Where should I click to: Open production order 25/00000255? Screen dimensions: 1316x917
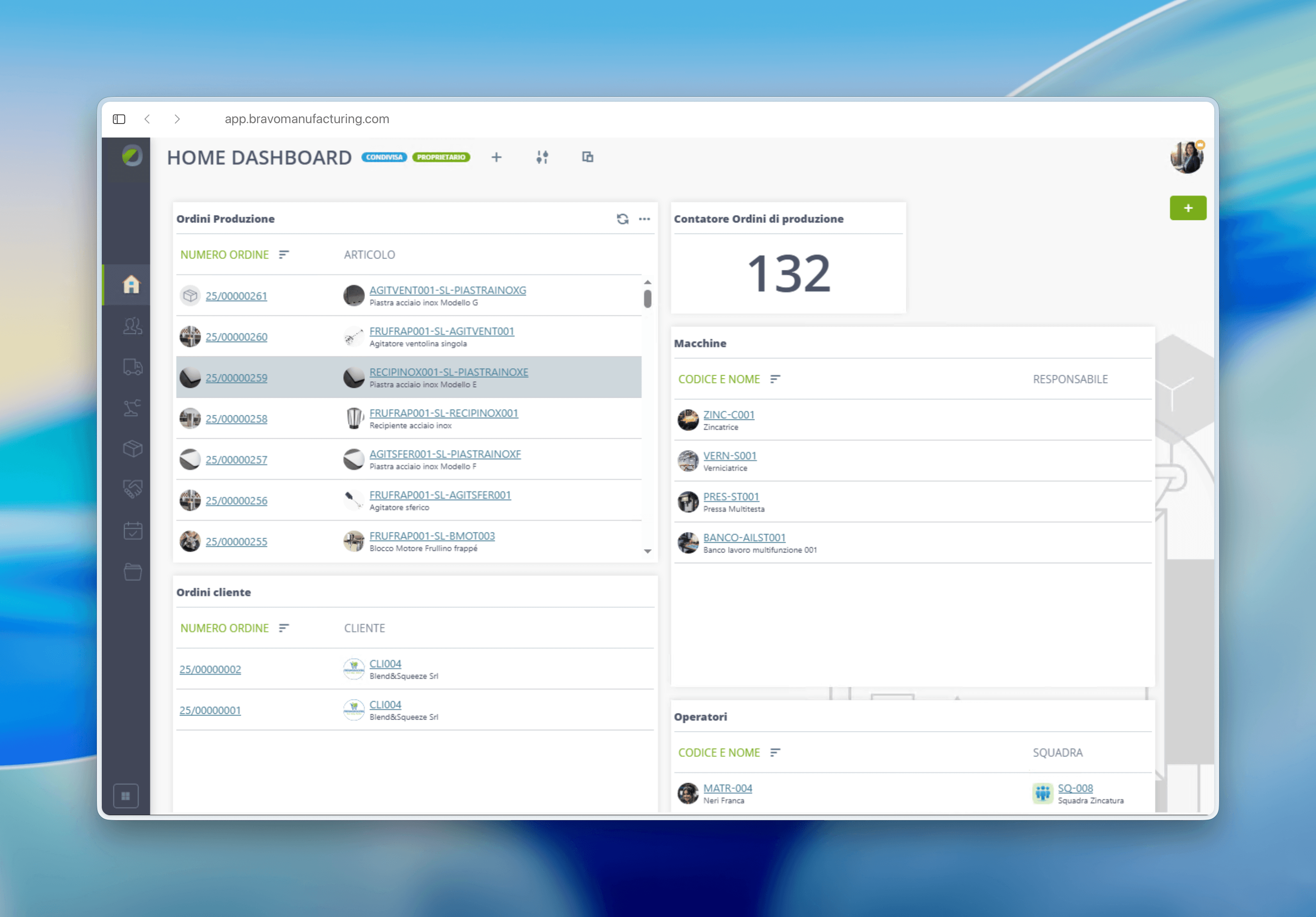point(236,541)
